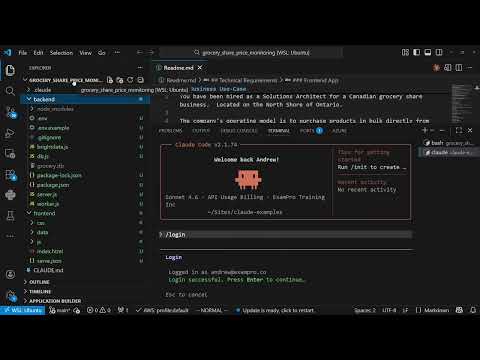Switch to the Ports panel tab
The width and height of the screenshot is (480, 360).
coord(311,131)
